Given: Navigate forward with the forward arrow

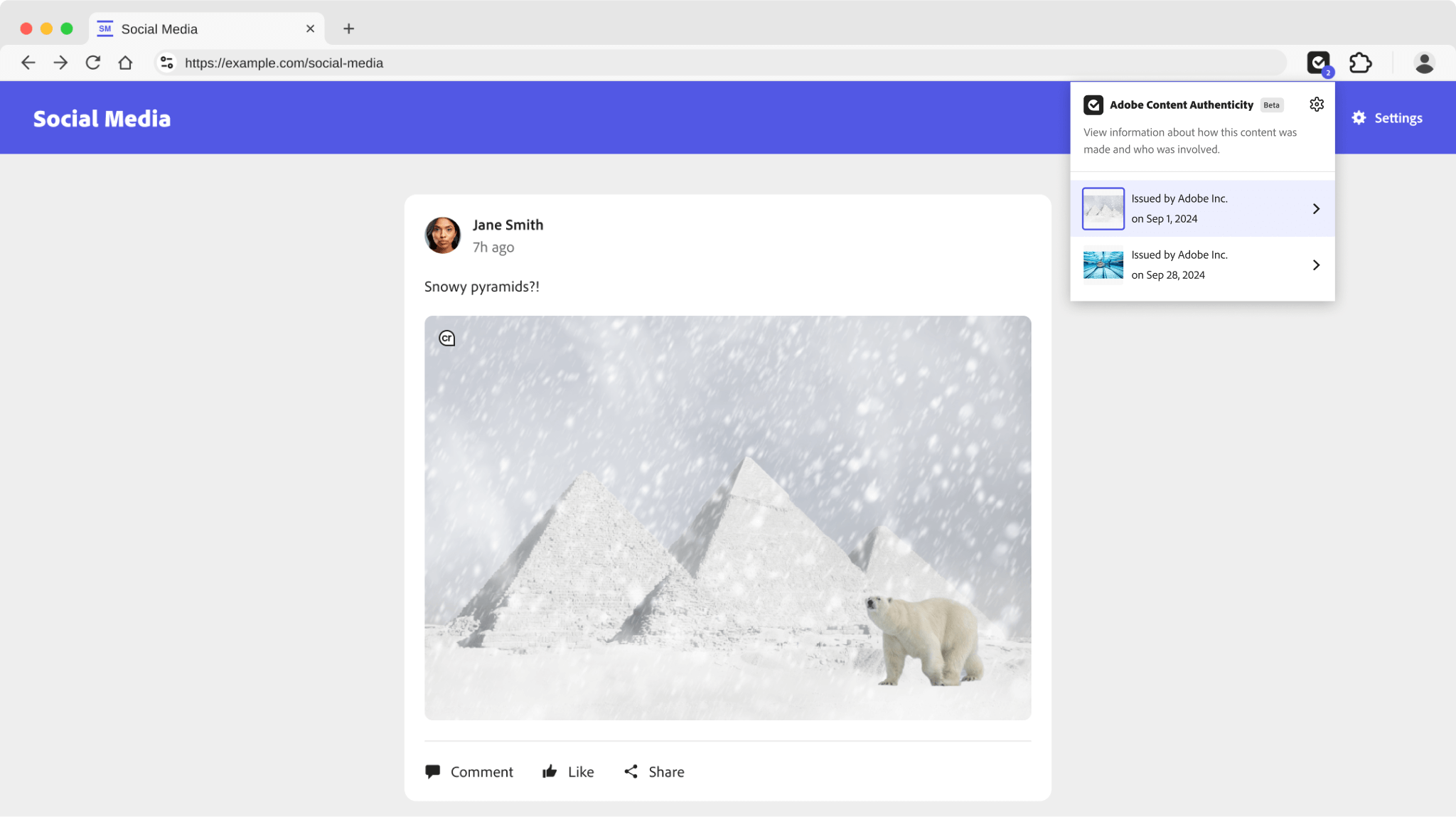Looking at the screenshot, I should tap(60, 63).
